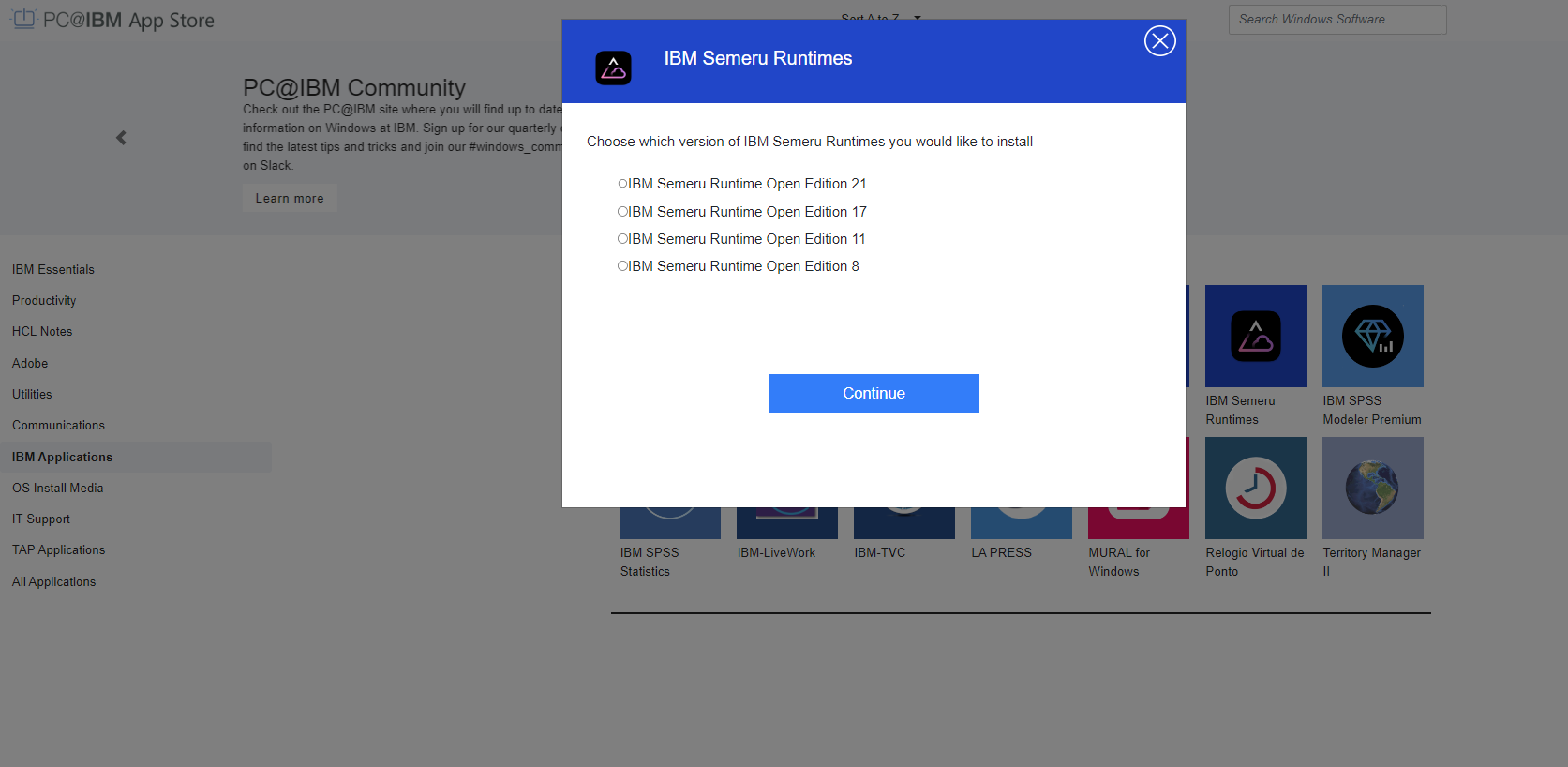Open Utilities category

point(32,394)
